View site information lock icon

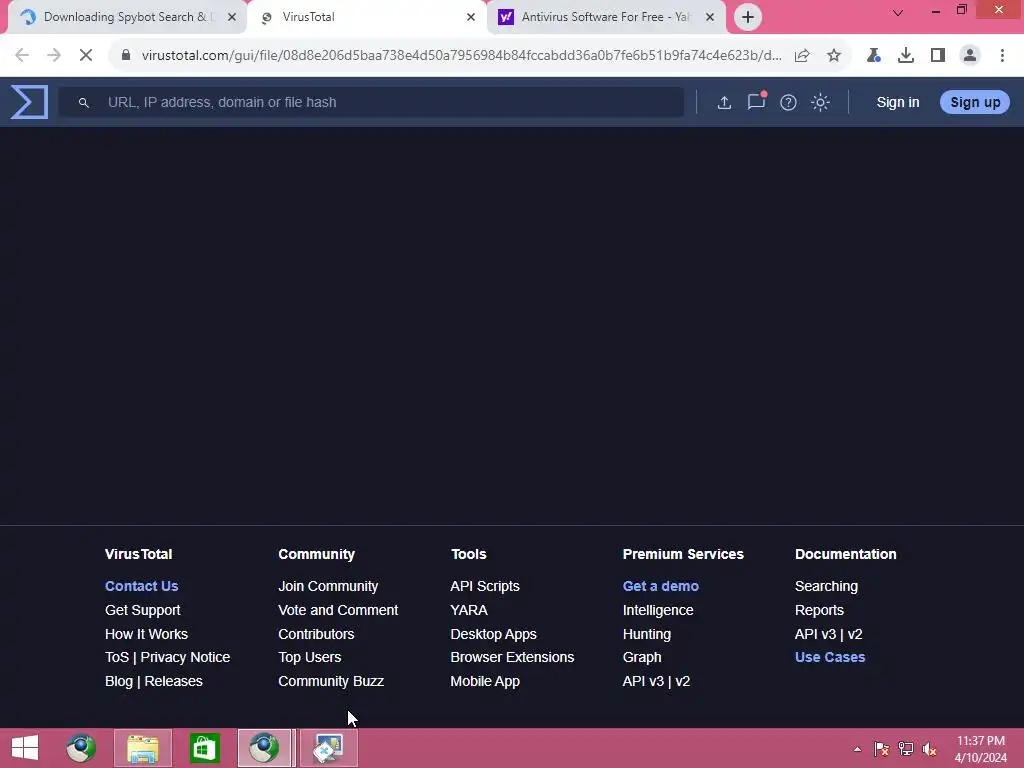pyautogui.click(x=126, y=56)
